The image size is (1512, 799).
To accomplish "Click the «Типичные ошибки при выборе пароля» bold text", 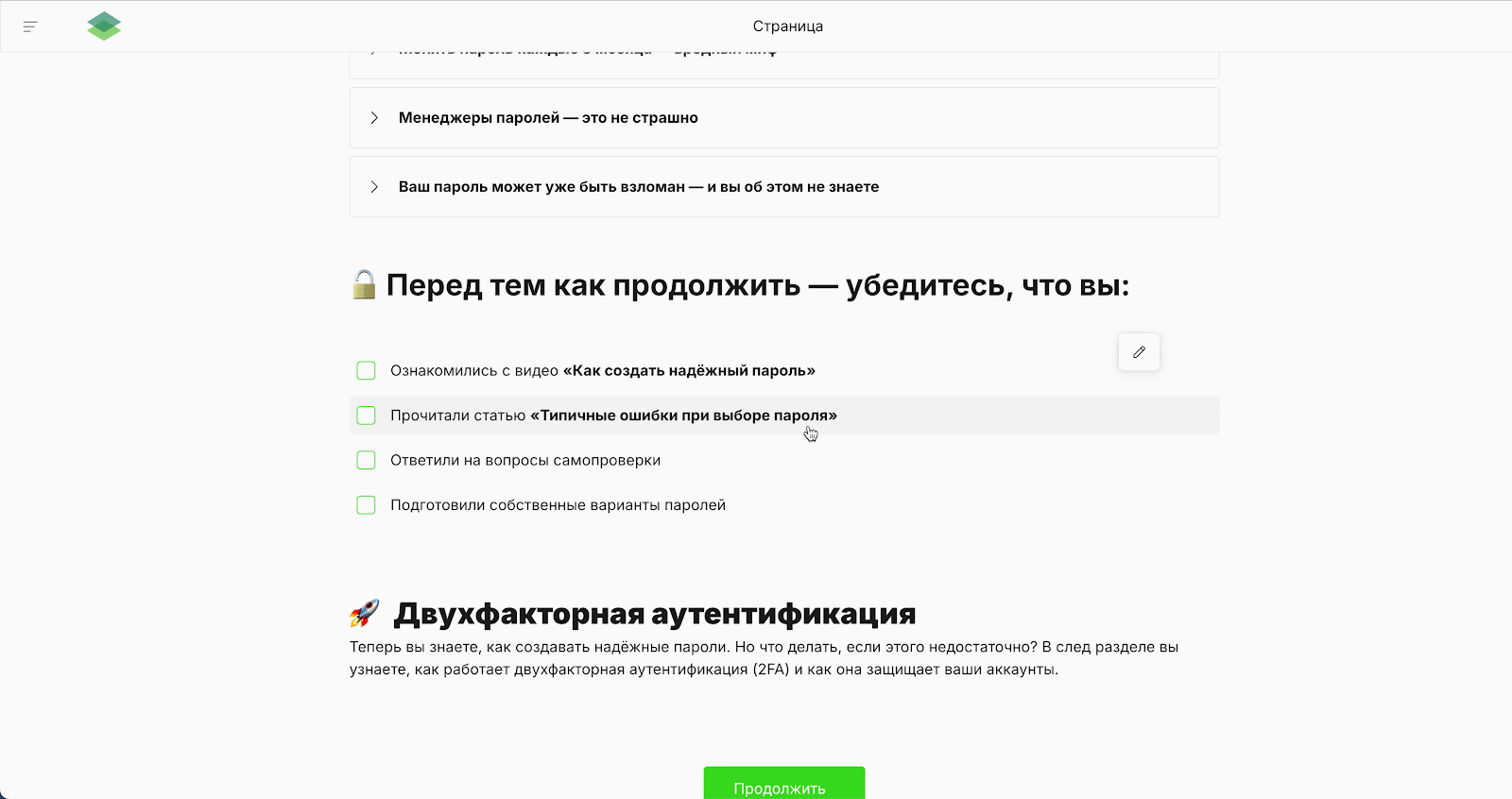I will (x=683, y=416).
